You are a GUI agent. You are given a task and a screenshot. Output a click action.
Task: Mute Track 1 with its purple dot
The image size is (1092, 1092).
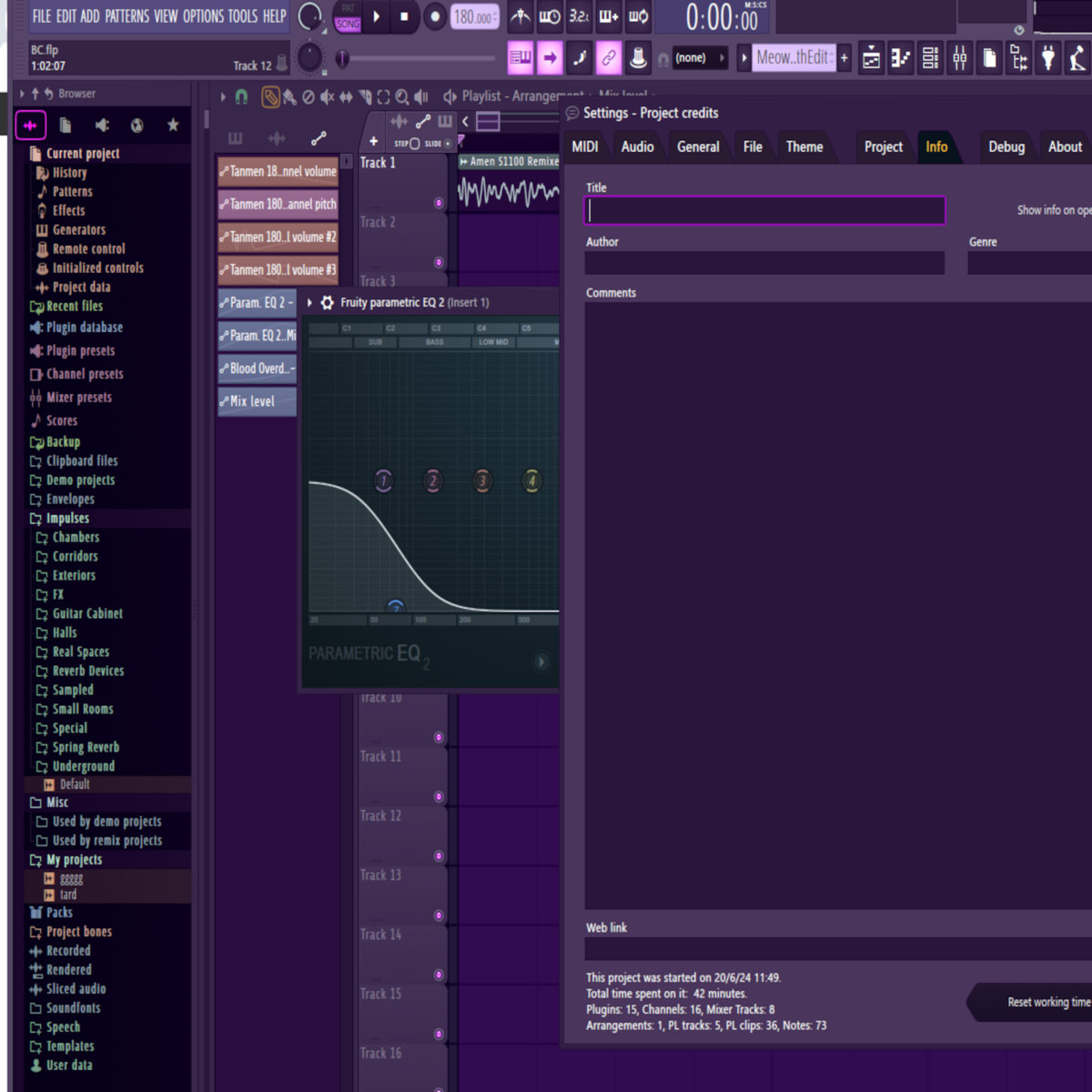point(439,203)
